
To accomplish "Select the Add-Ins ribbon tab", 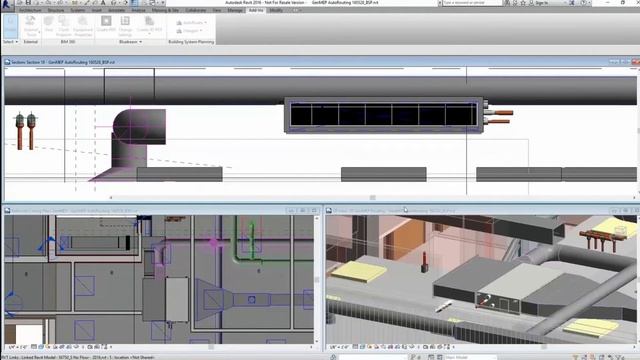I will coord(256,10).
